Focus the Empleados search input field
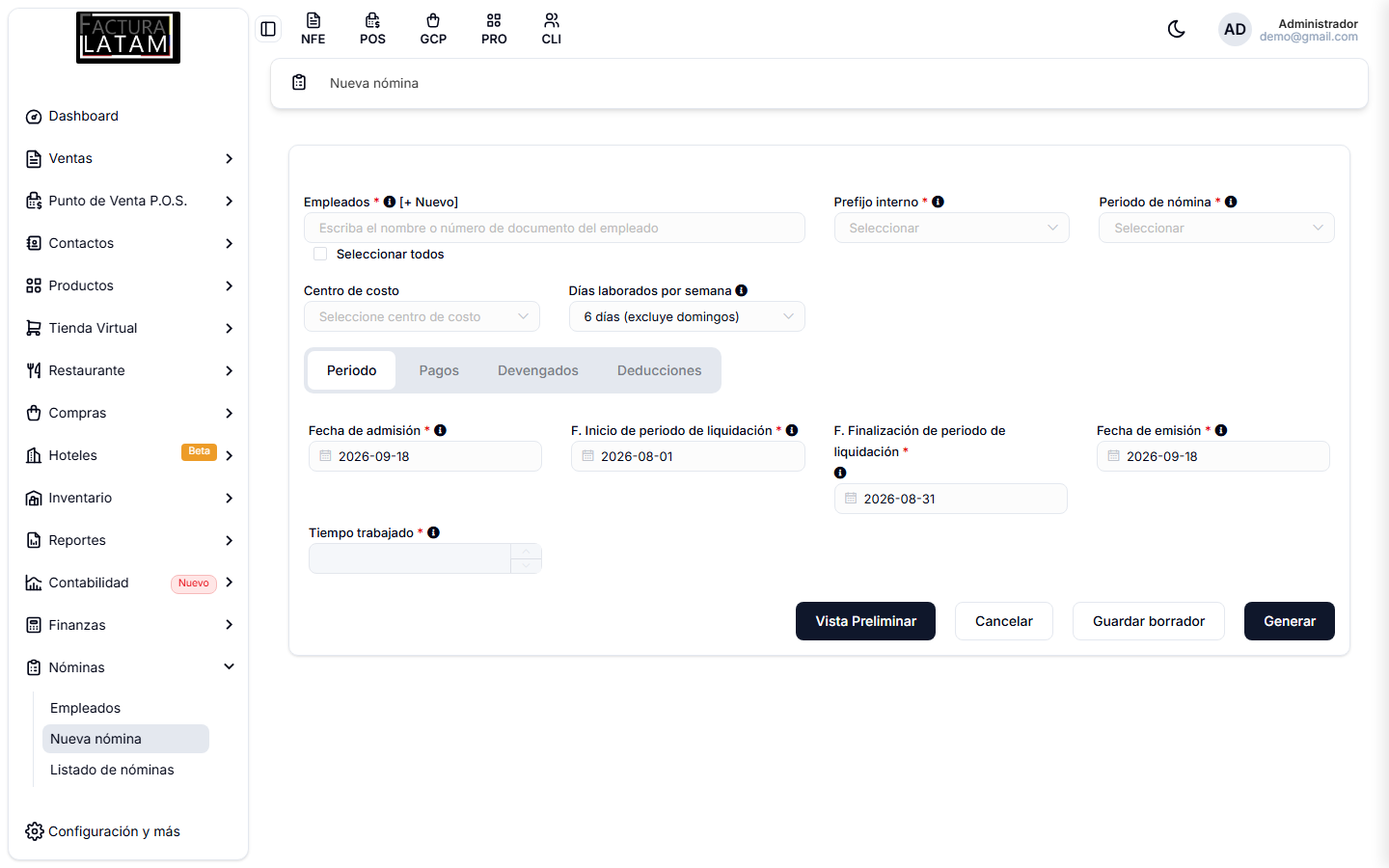Viewport: 1389px width, 868px height. pyautogui.click(x=555, y=228)
